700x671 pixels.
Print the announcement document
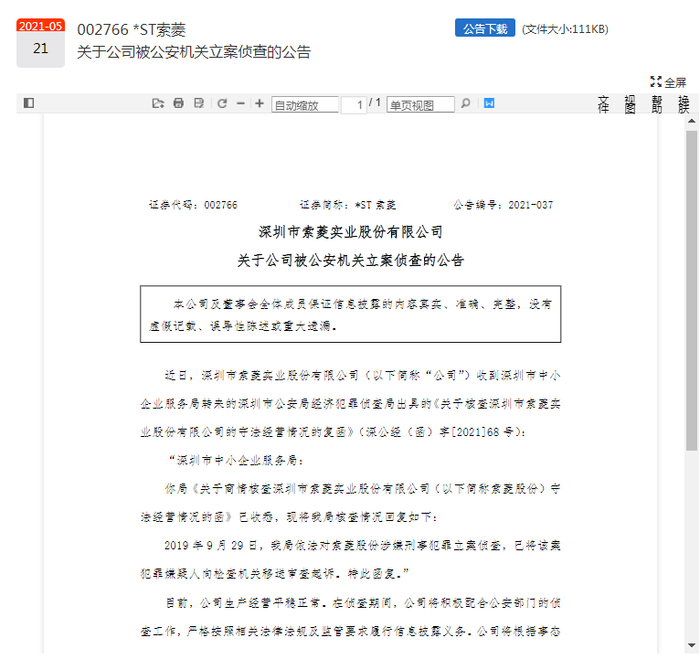(x=178, y=104)
